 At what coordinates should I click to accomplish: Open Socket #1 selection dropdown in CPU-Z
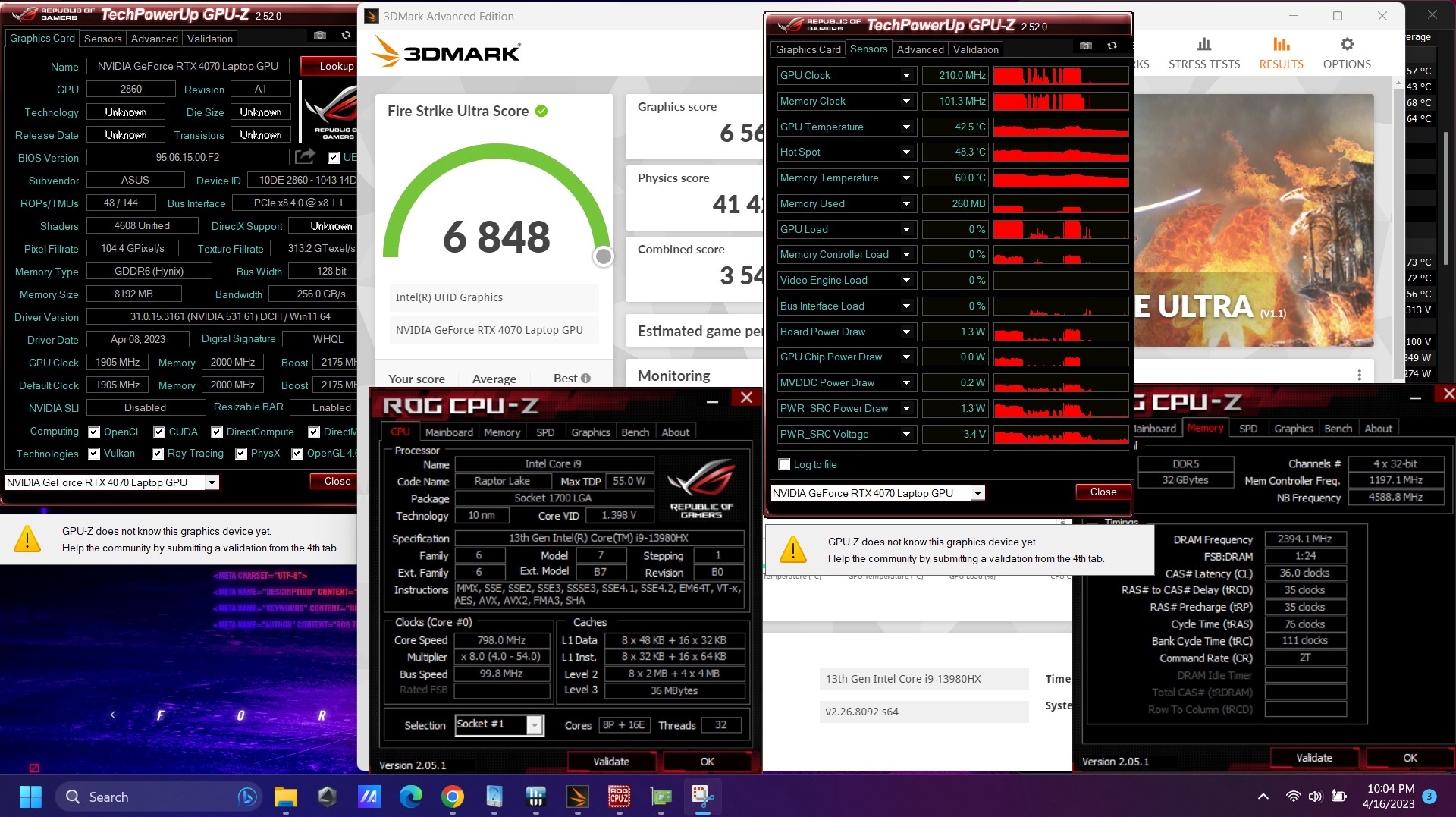click(x=535, y=725)
